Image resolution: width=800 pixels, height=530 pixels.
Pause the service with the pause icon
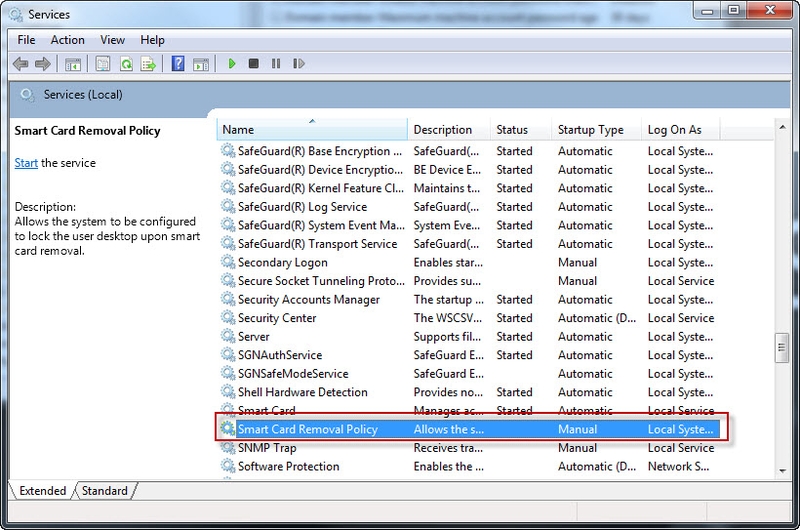click(x=276, y=64)
